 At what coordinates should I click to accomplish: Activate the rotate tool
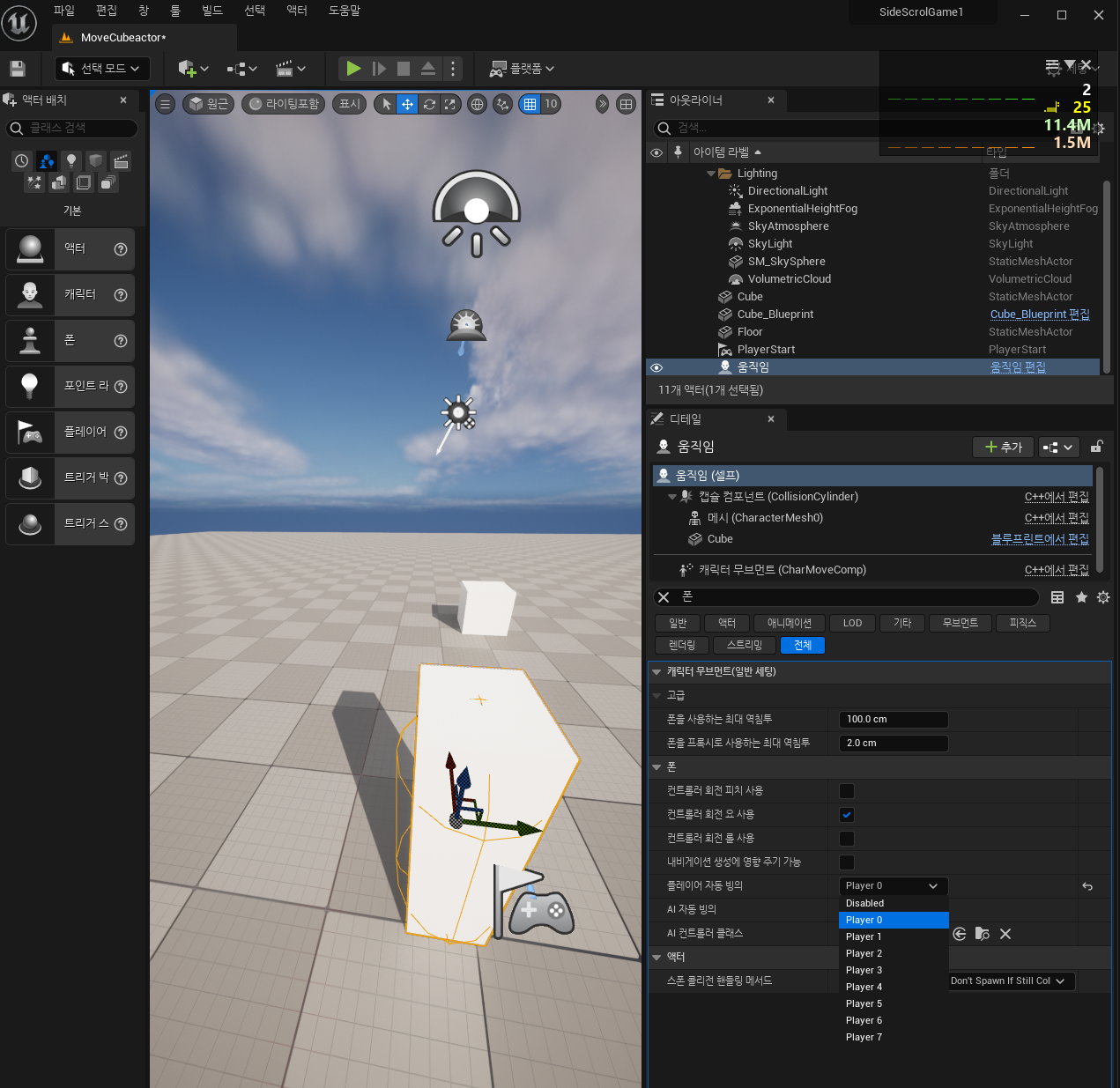(429, 104)
